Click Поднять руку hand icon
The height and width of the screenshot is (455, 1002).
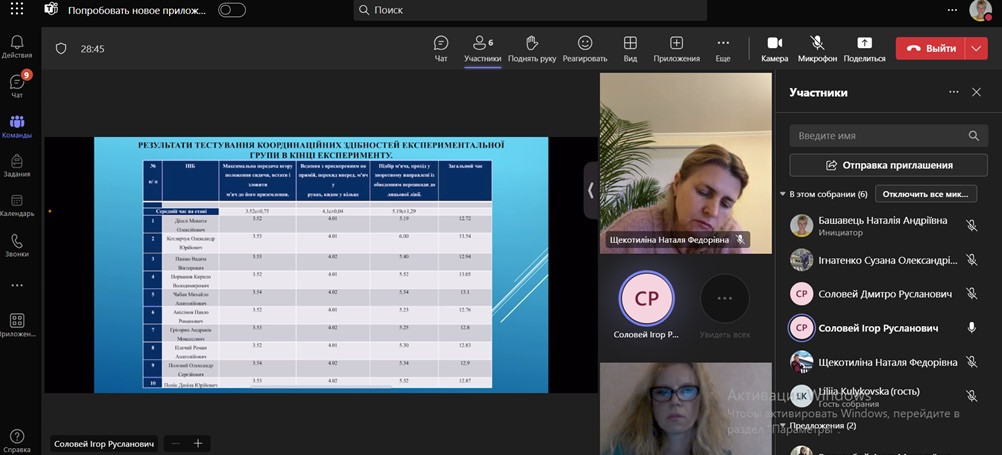point(532,43)
